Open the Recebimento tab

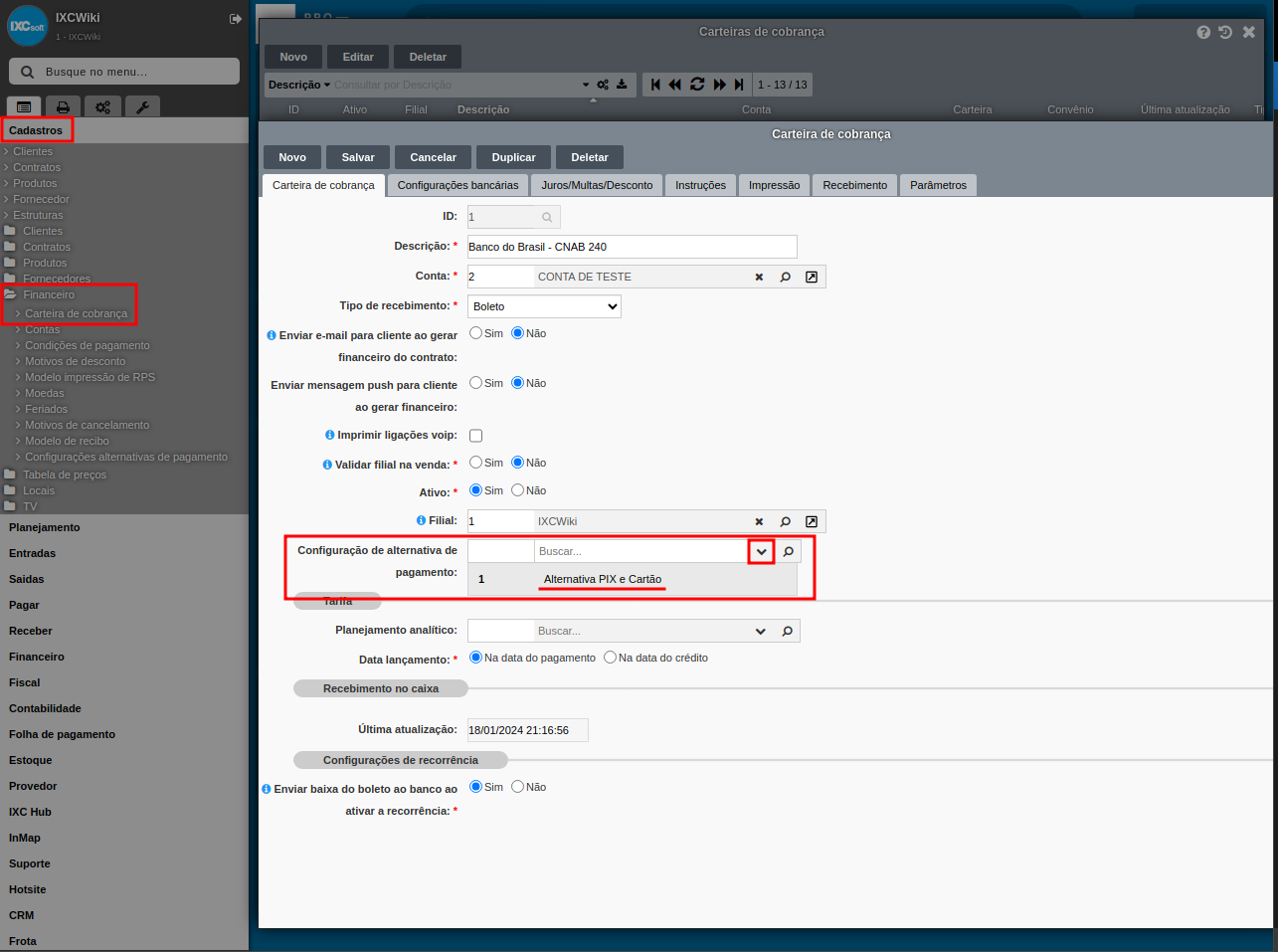[x=854, y=185]
